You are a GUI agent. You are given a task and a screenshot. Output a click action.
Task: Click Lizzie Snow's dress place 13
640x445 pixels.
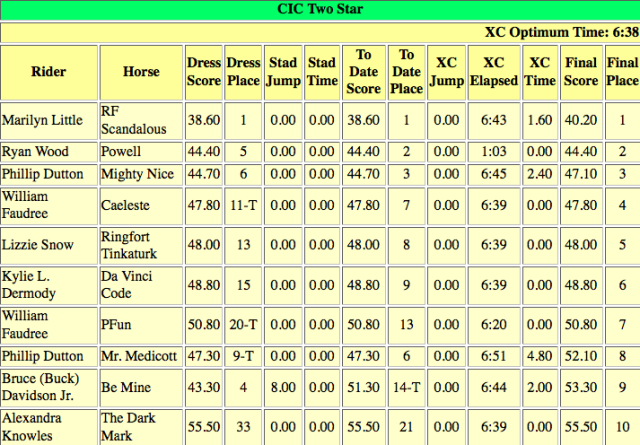pyautogui.click(x=243, y=245)
